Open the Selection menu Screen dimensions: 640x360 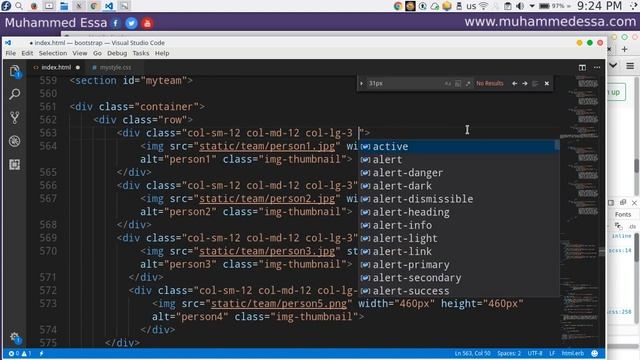point(53,53)
